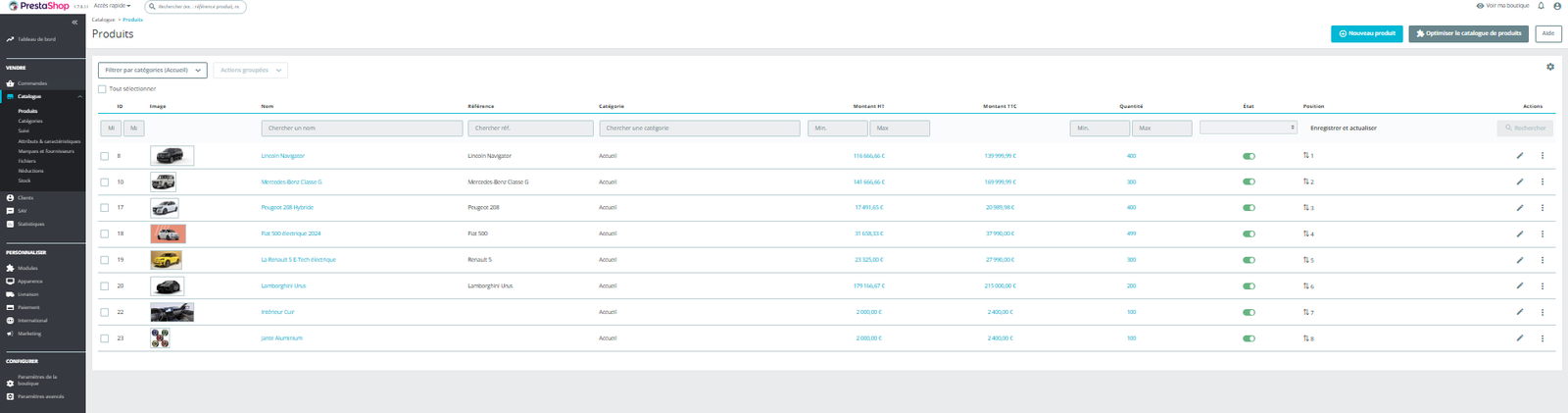Open the notifications bell

tap(1541, 6)
